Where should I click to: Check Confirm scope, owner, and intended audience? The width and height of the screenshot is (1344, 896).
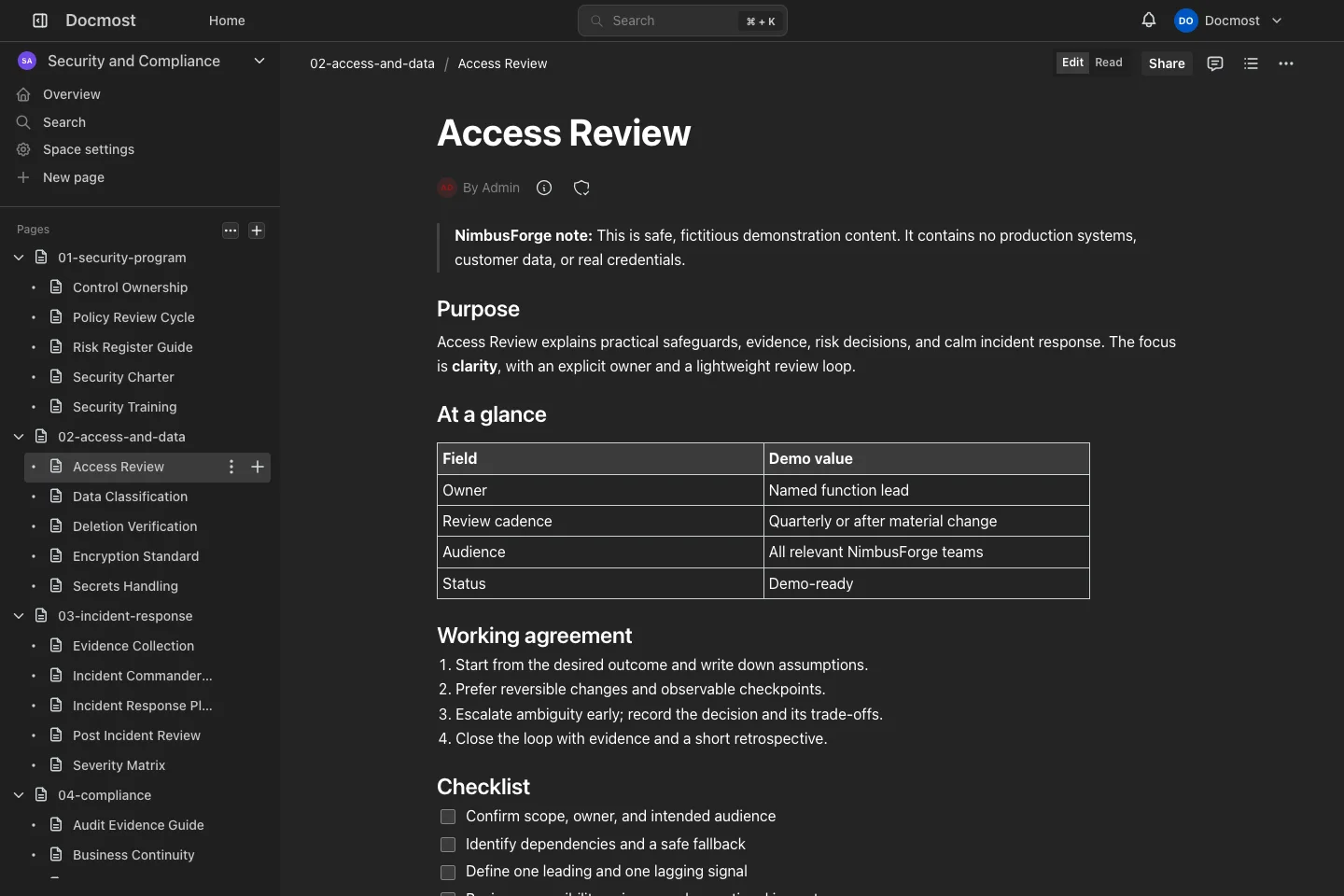448,817
